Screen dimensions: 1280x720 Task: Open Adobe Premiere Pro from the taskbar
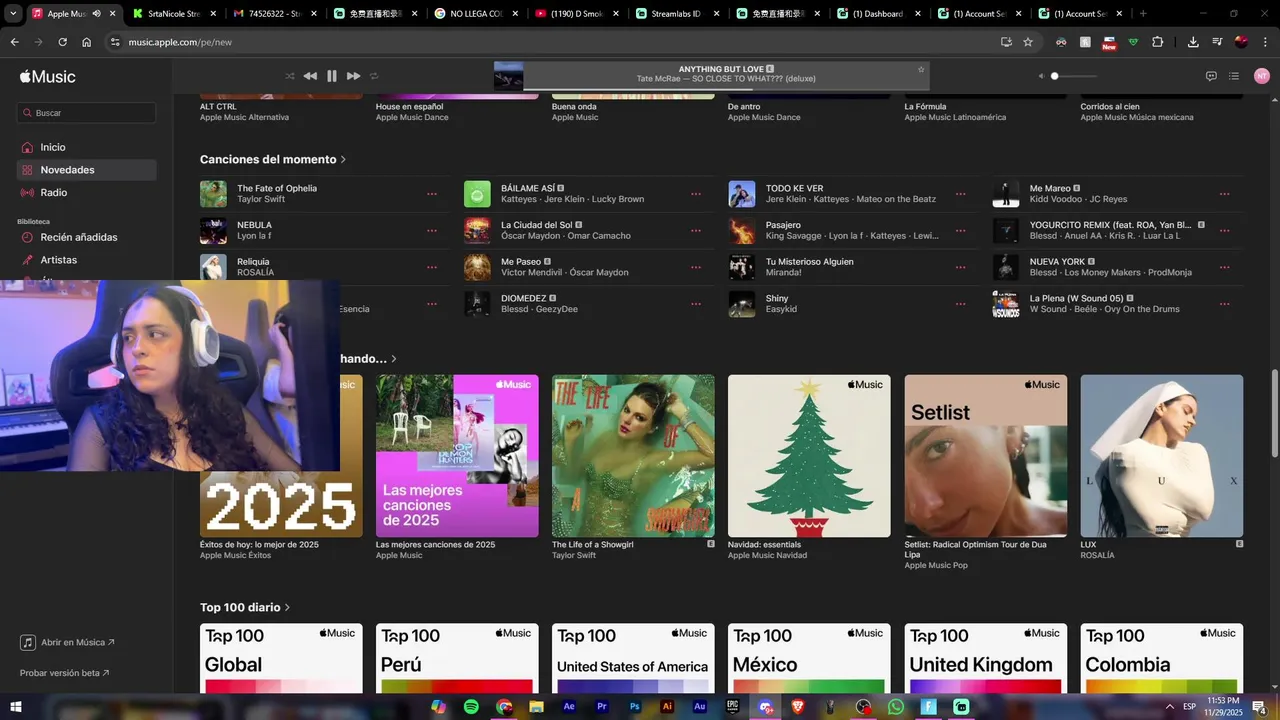pyautogui.click(x=602, y=706)
